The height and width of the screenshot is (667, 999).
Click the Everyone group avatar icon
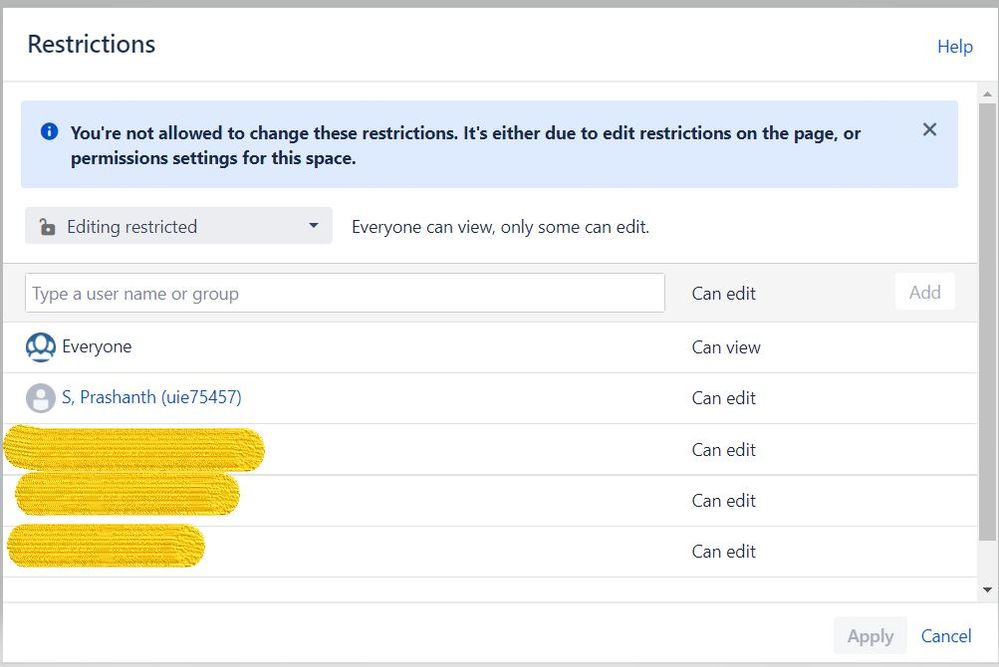point(41,347)
